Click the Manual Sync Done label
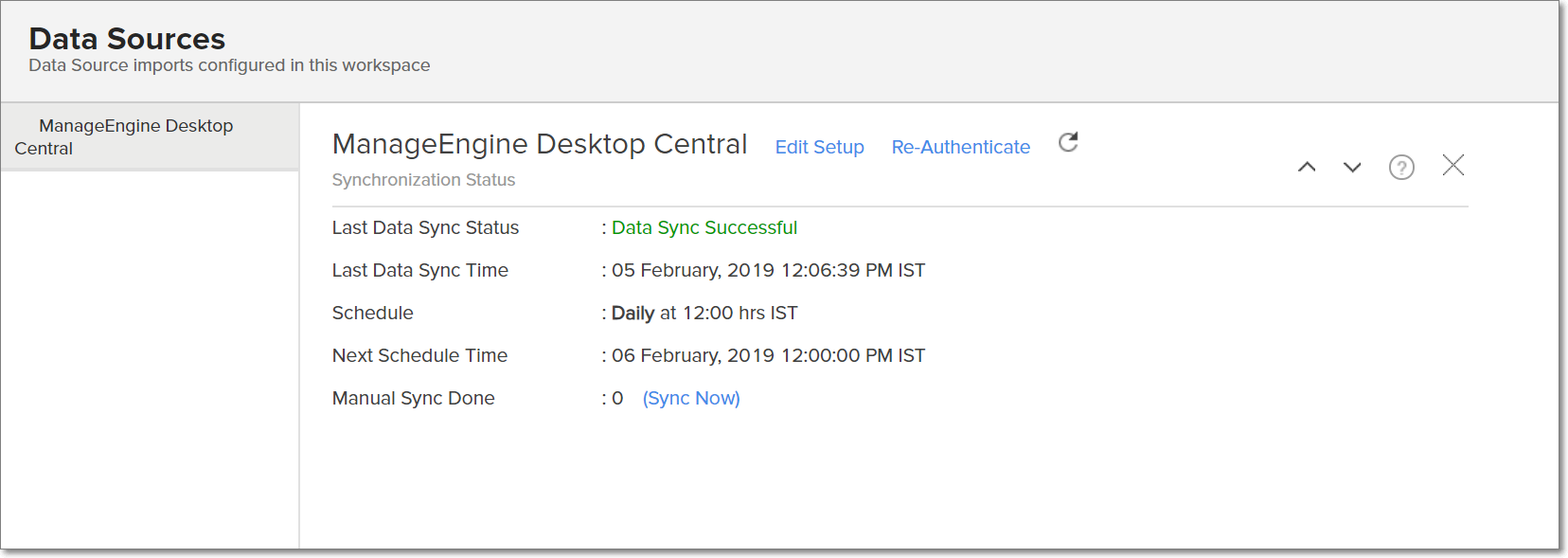Image resolution: width=1568 pixels, height=558 pixels. (413, 398)
